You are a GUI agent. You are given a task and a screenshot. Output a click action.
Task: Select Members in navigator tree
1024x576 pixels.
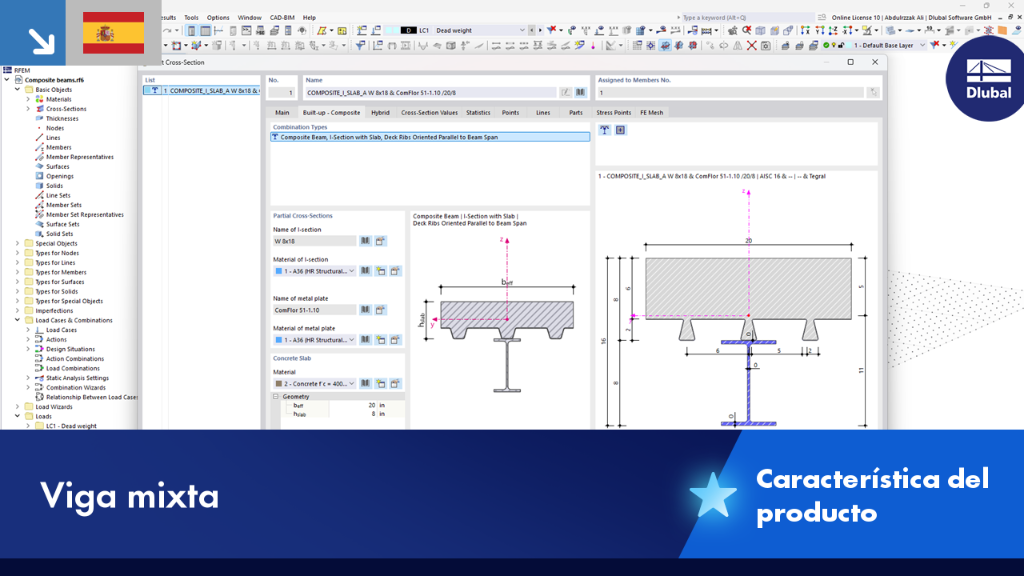tap(58, 148)
